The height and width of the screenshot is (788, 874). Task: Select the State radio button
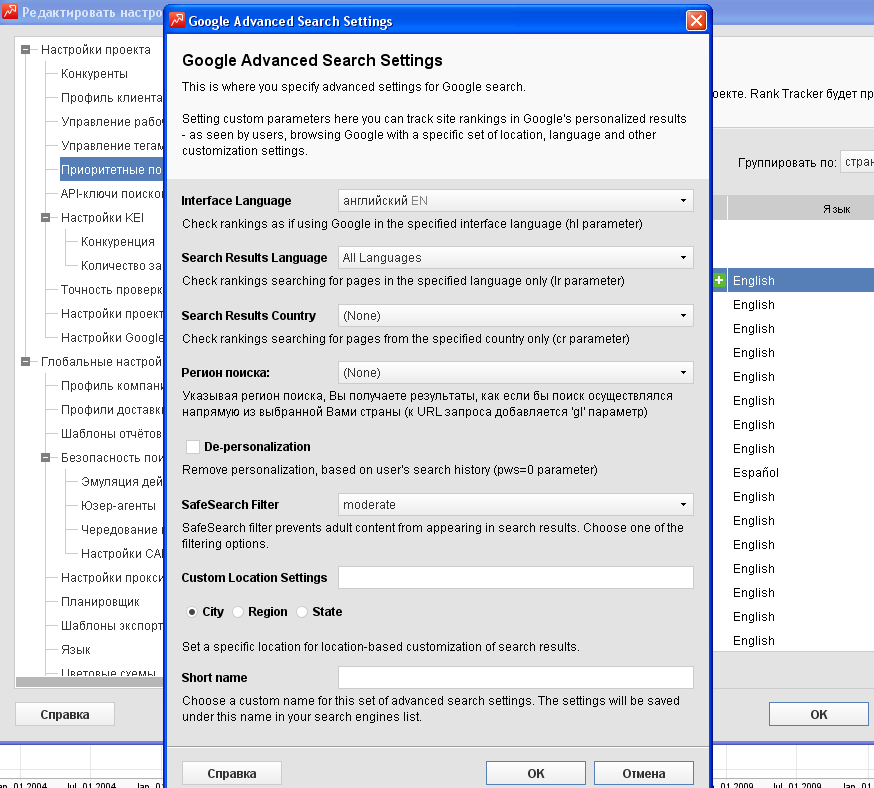(302, 612)
